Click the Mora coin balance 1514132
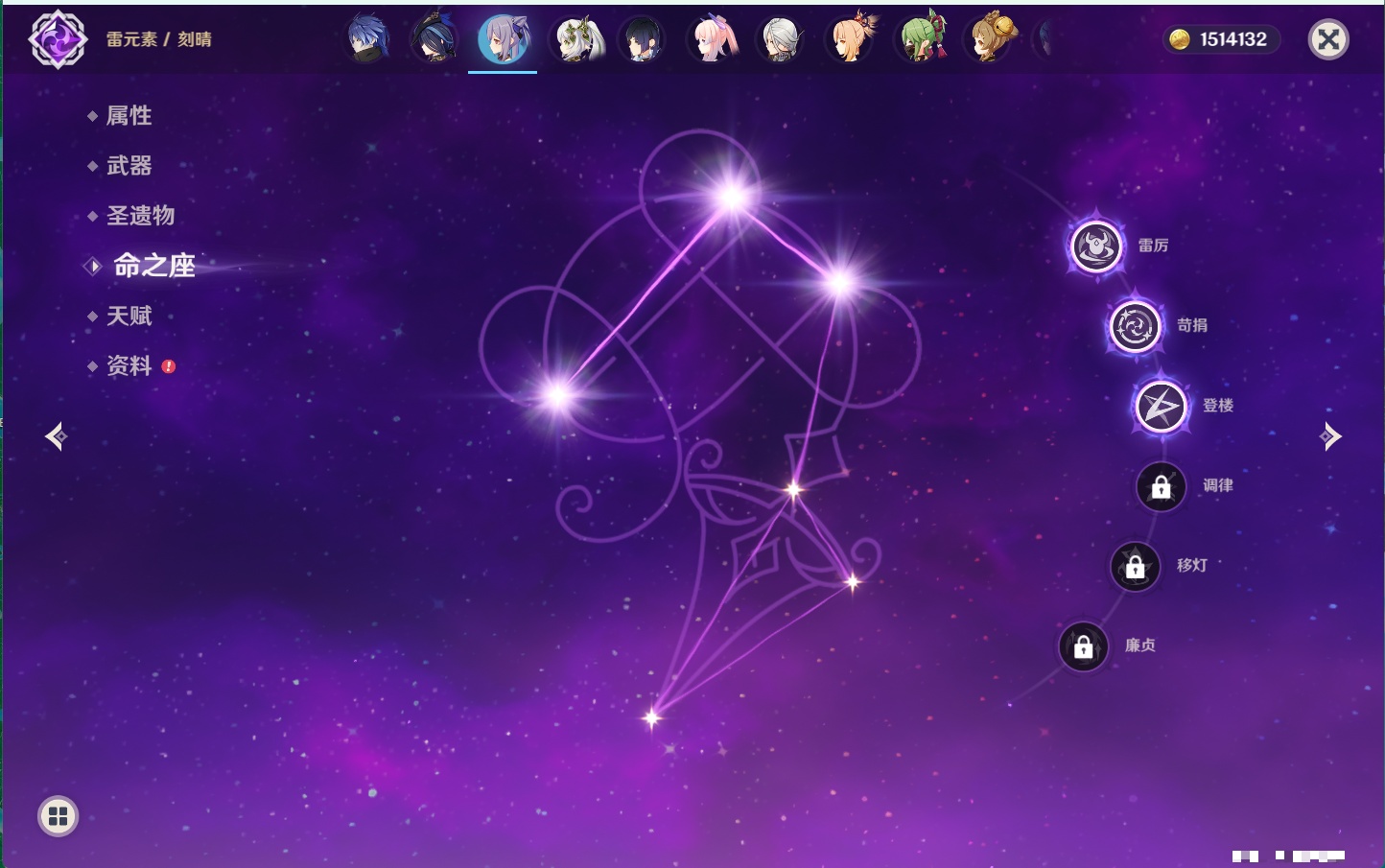Viewport: 1385px width, 868px height. pyautogui.click(x=1221, y=39)
